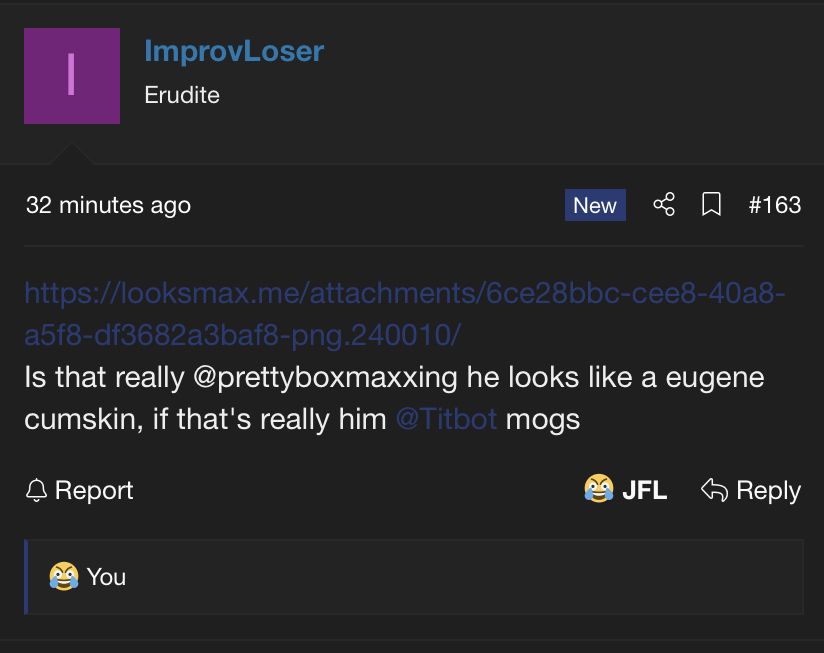This screenshot has height=653, width=824.
Task: Click the JFL reaction label
Action: tap(644, 490)
